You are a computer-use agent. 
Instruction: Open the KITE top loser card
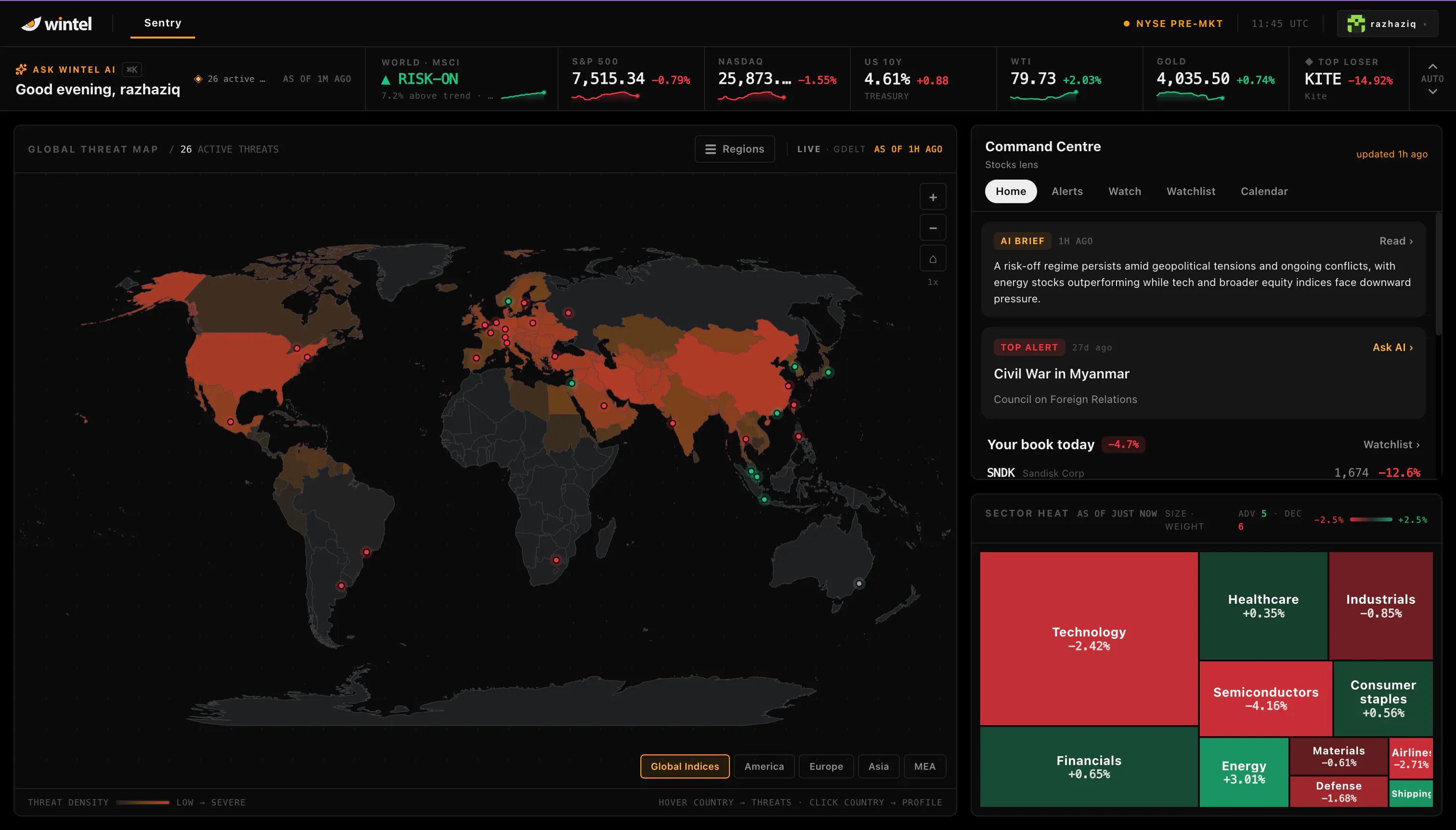1349,78
